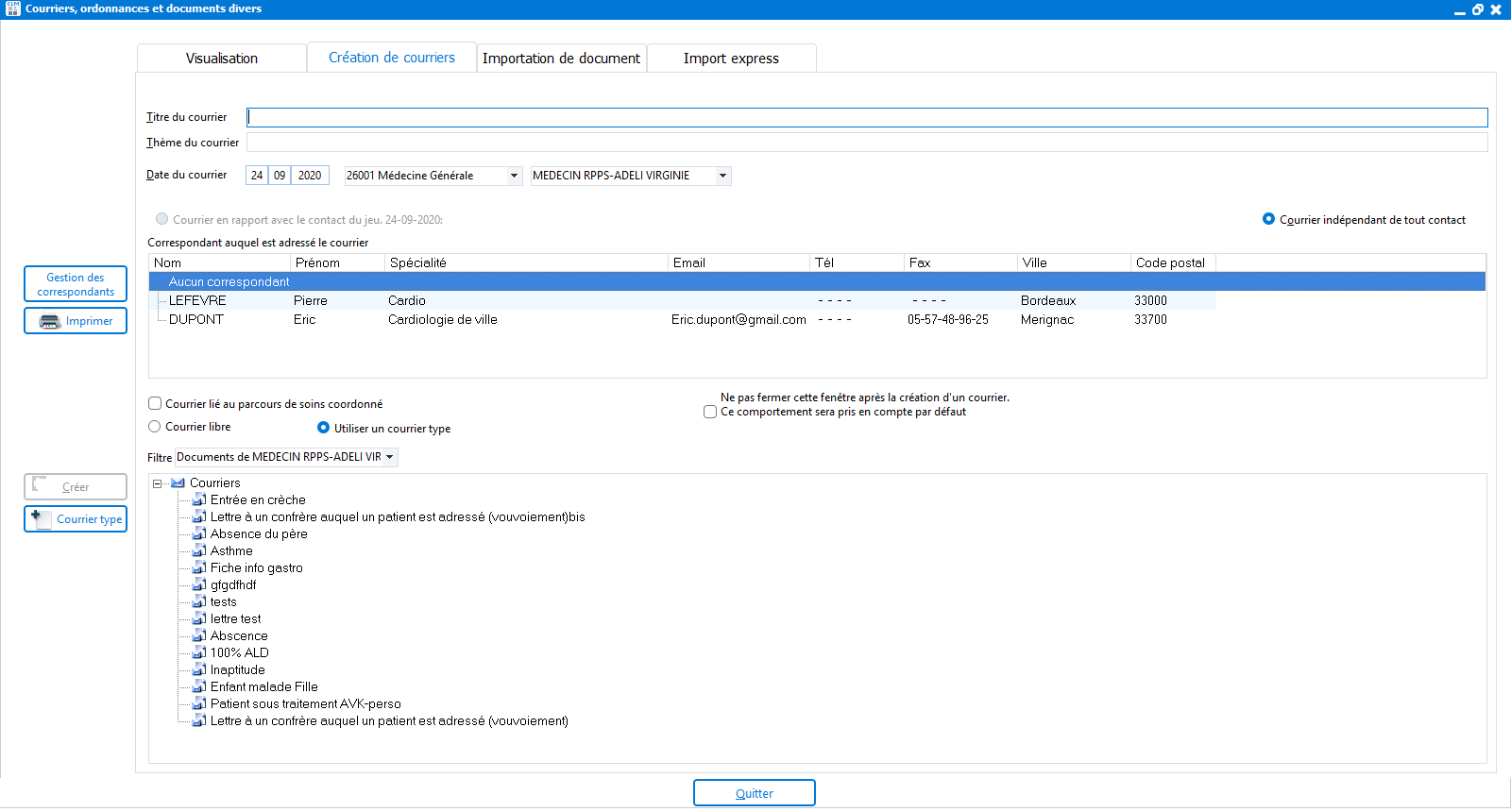Image resolution: width=1511 pixels, height=812 pixels.
Task: Open the Import express tab
Action: (731, 59)
